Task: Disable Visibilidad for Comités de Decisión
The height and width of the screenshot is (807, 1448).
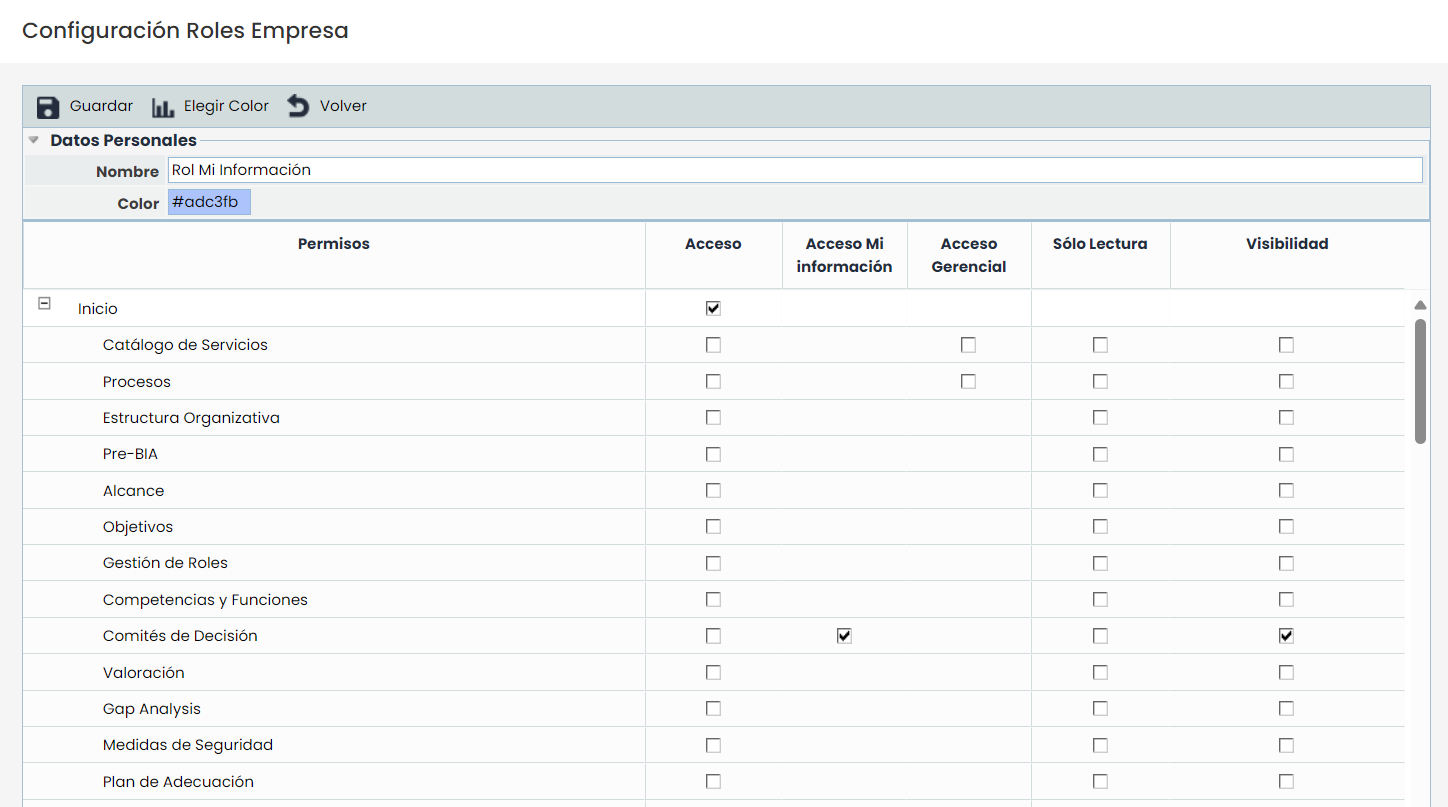Action: [x=1286, y=636]
